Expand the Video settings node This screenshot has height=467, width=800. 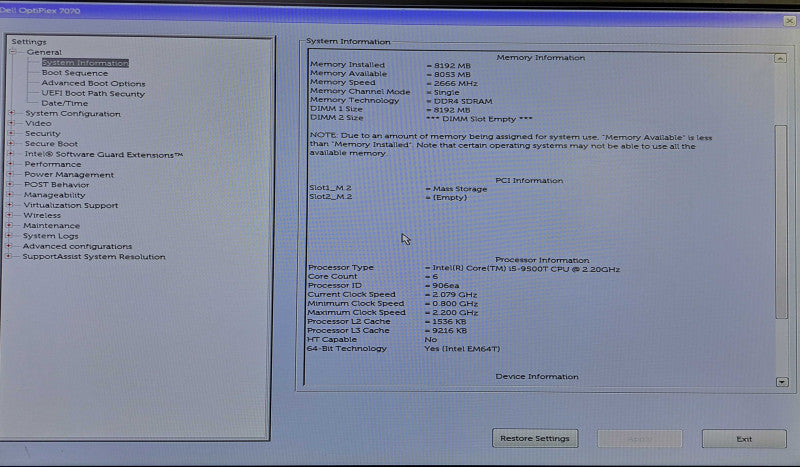[x=12, y=123]
